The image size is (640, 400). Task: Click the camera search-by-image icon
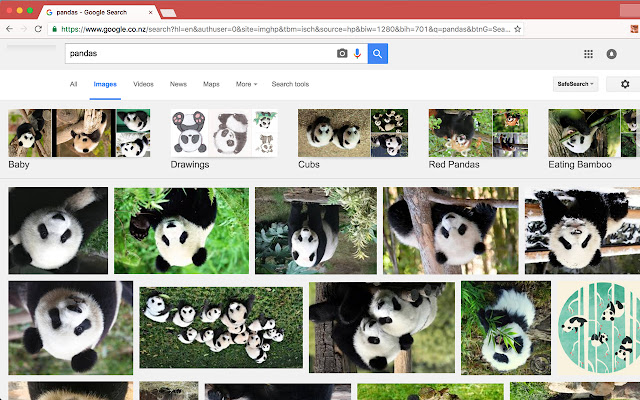342,53
